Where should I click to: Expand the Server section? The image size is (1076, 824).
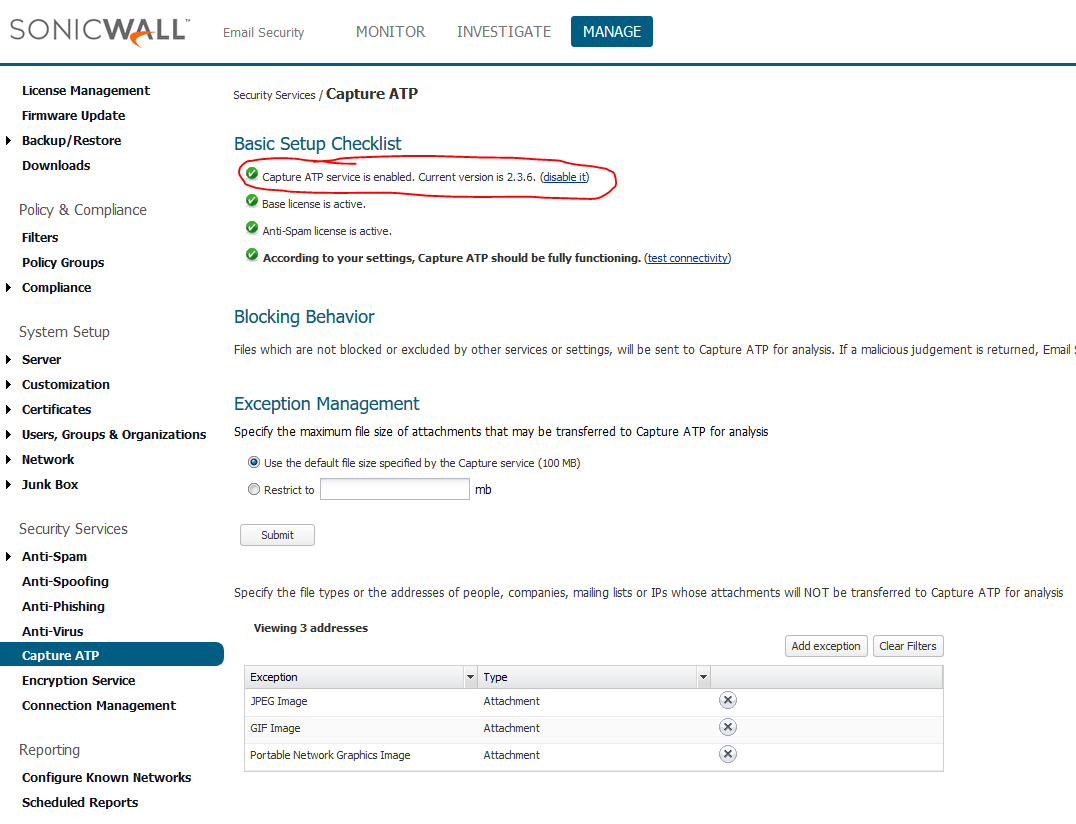click(x=8, y=360)
